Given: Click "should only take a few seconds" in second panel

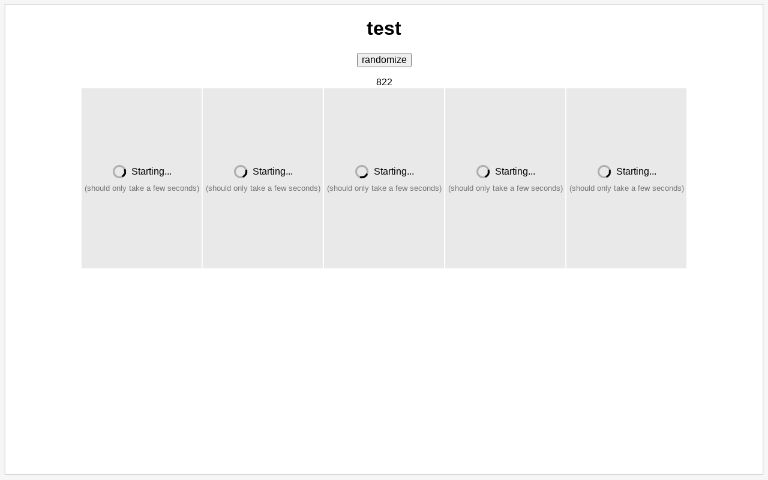Looking at the screenshot, I should 263,188.
